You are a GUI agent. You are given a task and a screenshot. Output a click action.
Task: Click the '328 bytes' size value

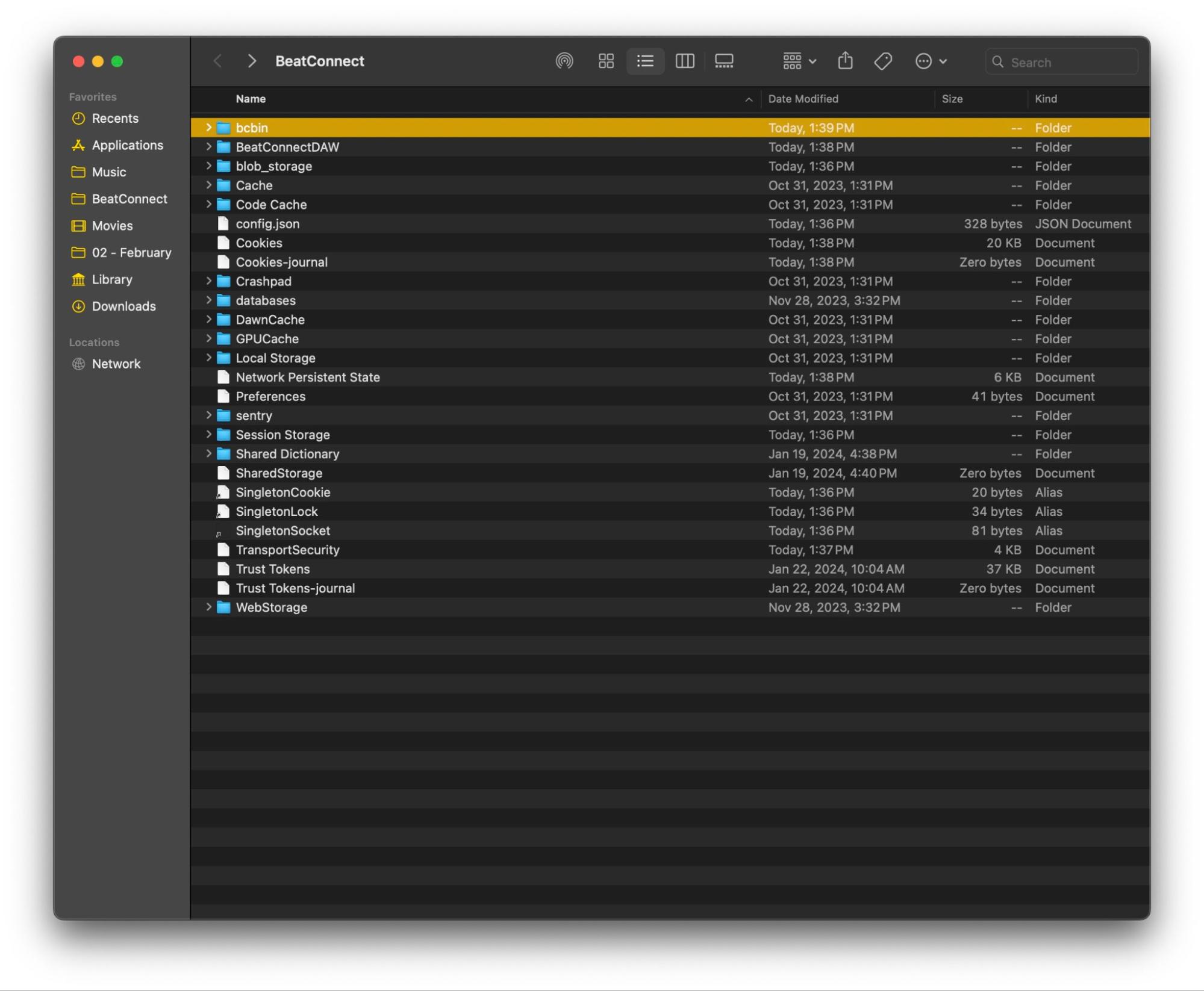tap(993, 224)
